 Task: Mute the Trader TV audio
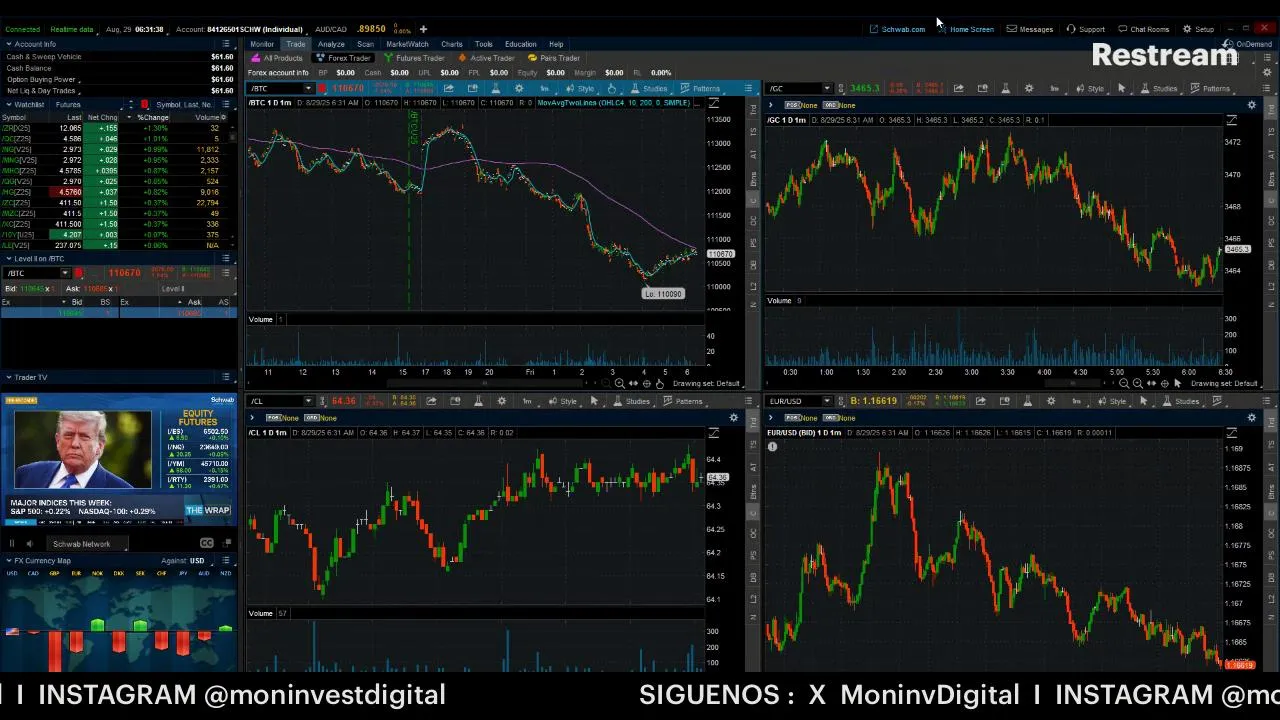30,544
